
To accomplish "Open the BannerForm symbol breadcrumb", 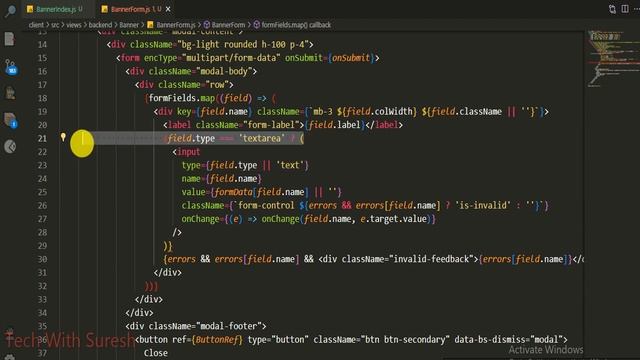I will [x=228, y=25].
